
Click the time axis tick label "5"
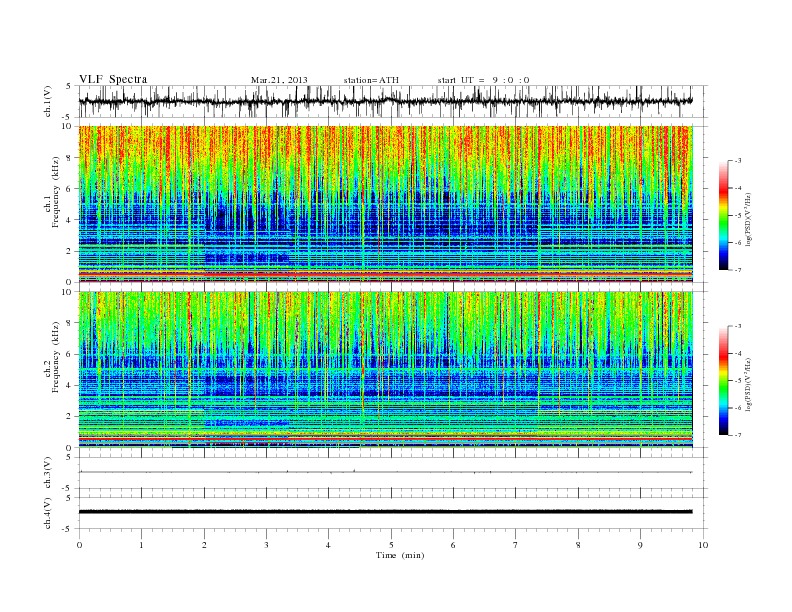391,545
